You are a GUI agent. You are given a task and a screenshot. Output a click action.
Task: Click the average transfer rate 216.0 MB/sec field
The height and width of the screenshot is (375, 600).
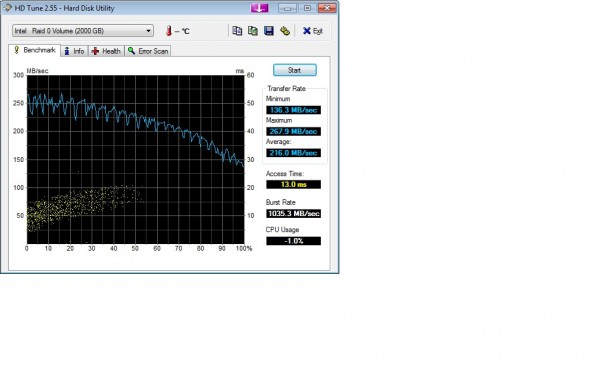(293, 153)
